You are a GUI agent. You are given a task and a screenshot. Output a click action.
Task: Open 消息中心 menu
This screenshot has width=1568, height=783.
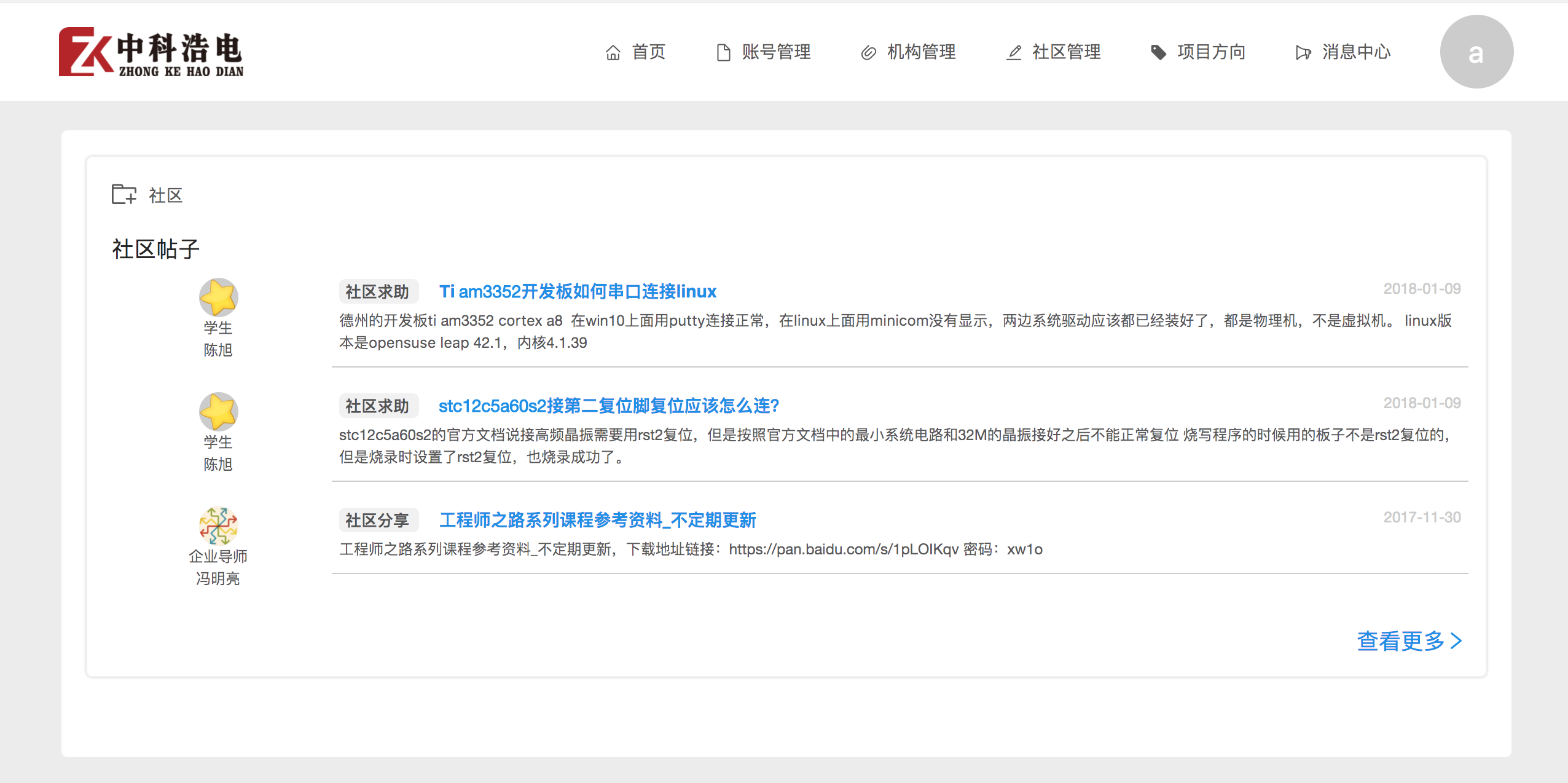click(x=1356, y=52)
